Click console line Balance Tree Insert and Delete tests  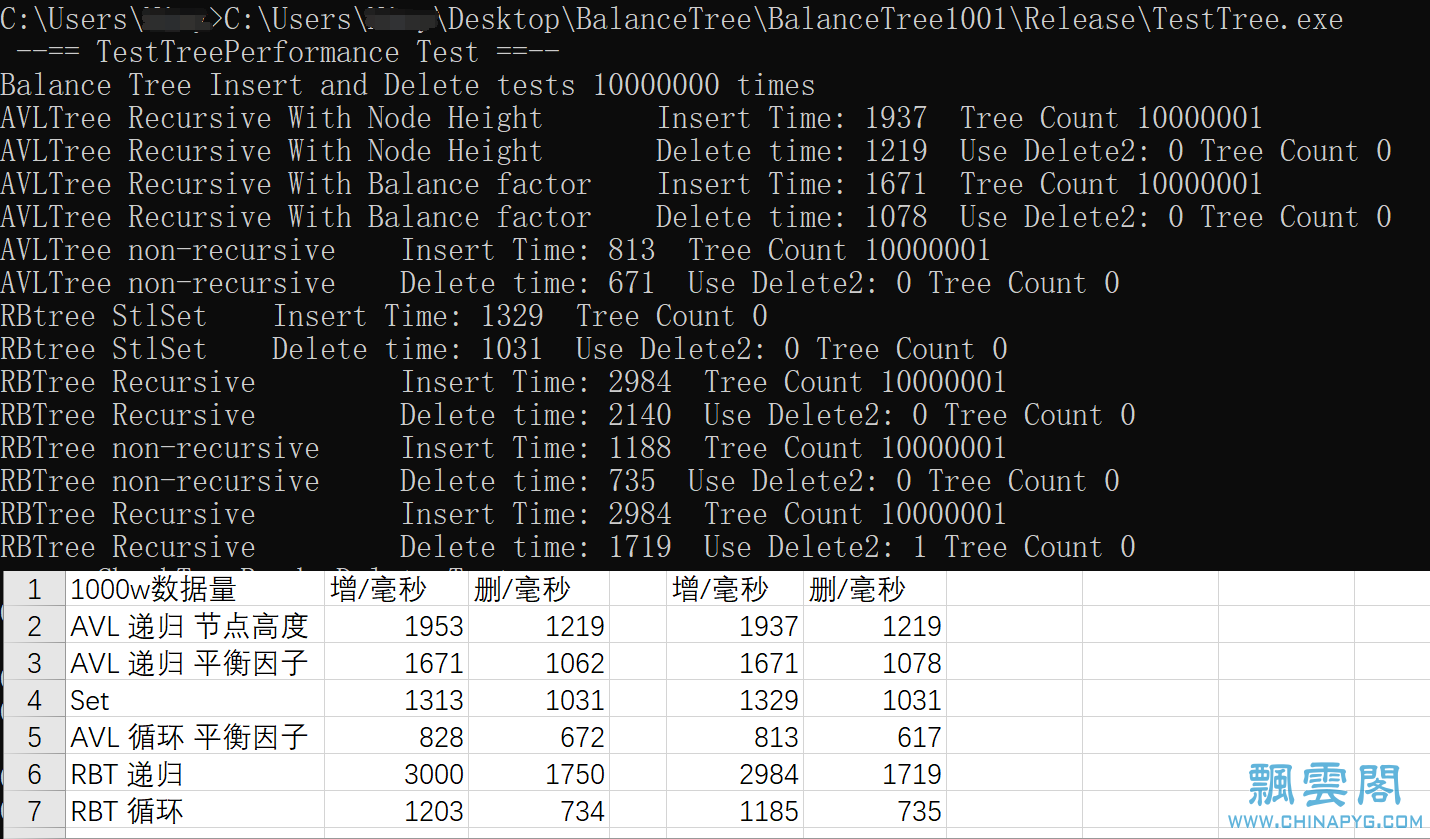408,85
